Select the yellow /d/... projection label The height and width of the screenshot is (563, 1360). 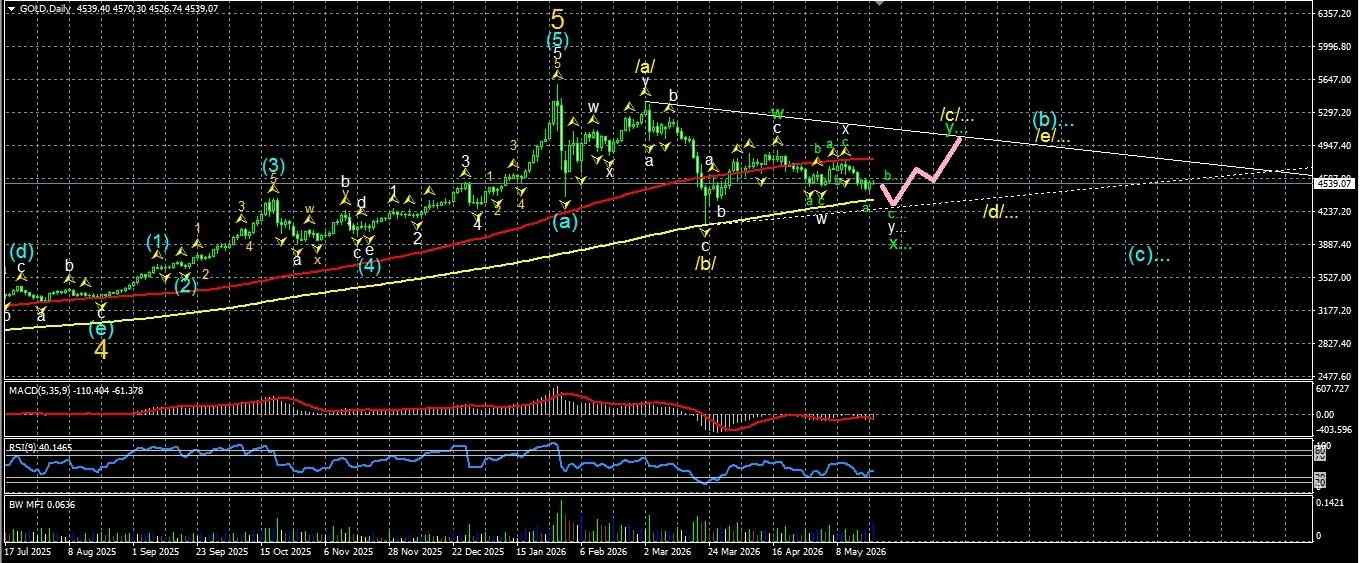coord(1000,212)
